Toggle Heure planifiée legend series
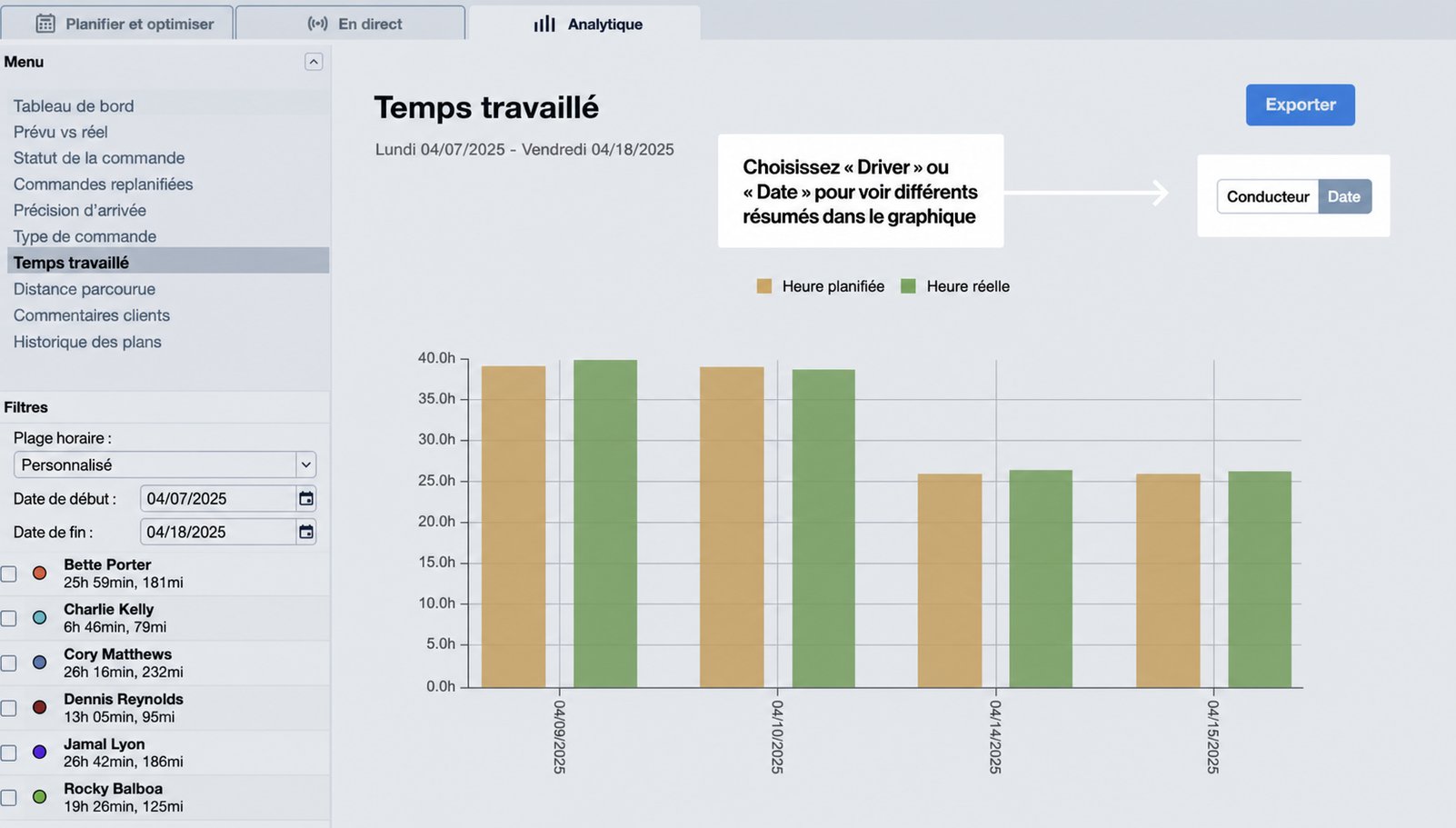The image size is (1456, 828). pyautogui.click(x=821, y=286)
